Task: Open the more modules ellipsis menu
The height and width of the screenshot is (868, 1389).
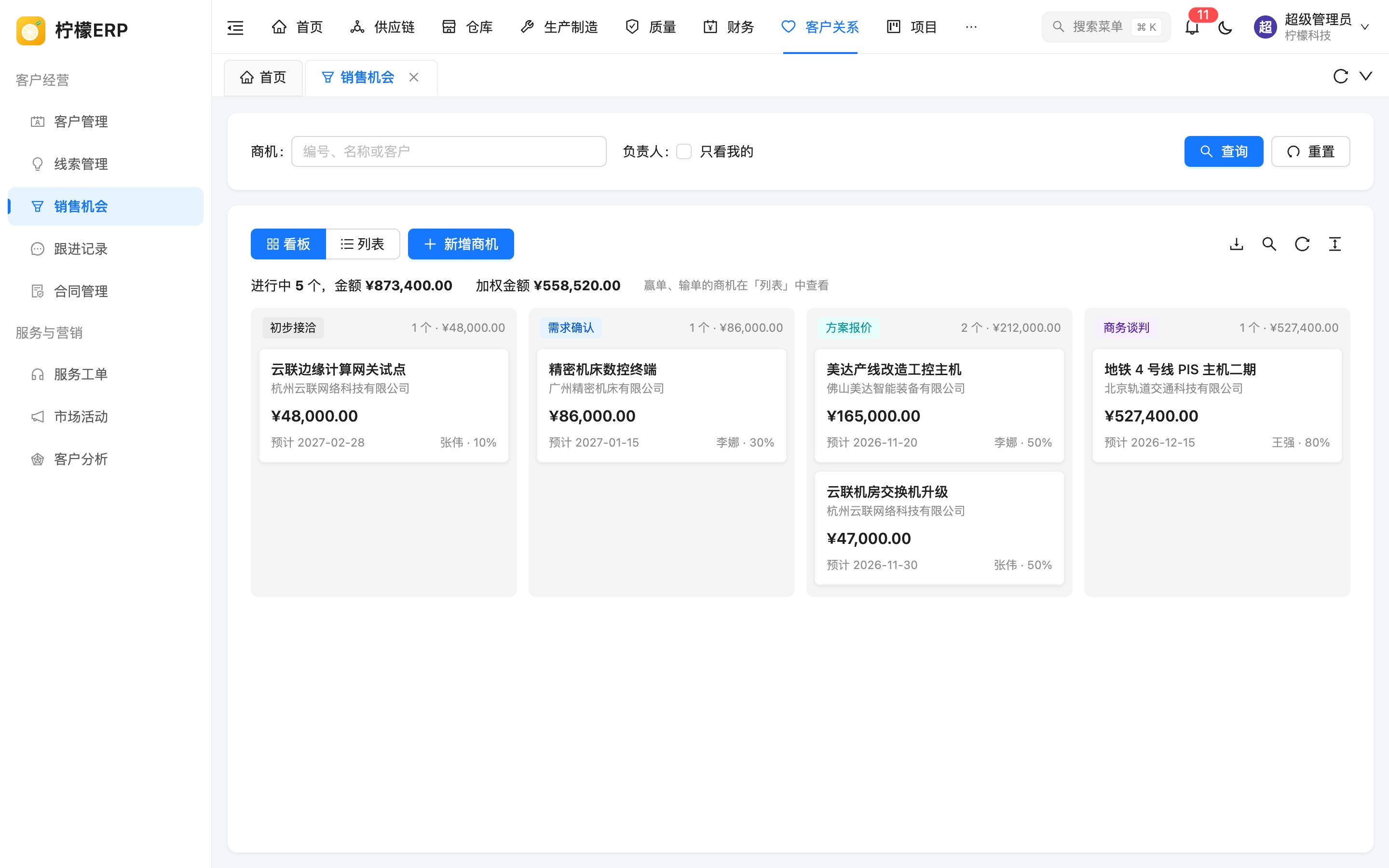Action: tap(971, 27)
